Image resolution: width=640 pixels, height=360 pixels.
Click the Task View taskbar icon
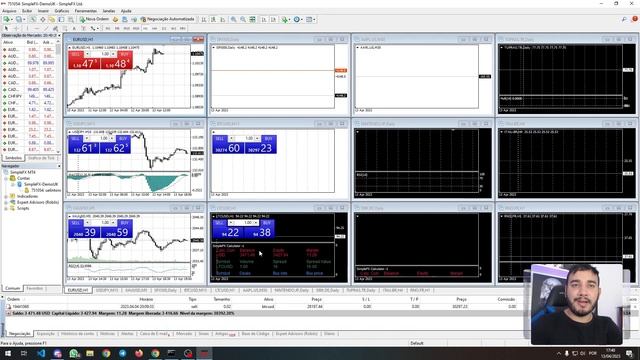coord(24,353)
